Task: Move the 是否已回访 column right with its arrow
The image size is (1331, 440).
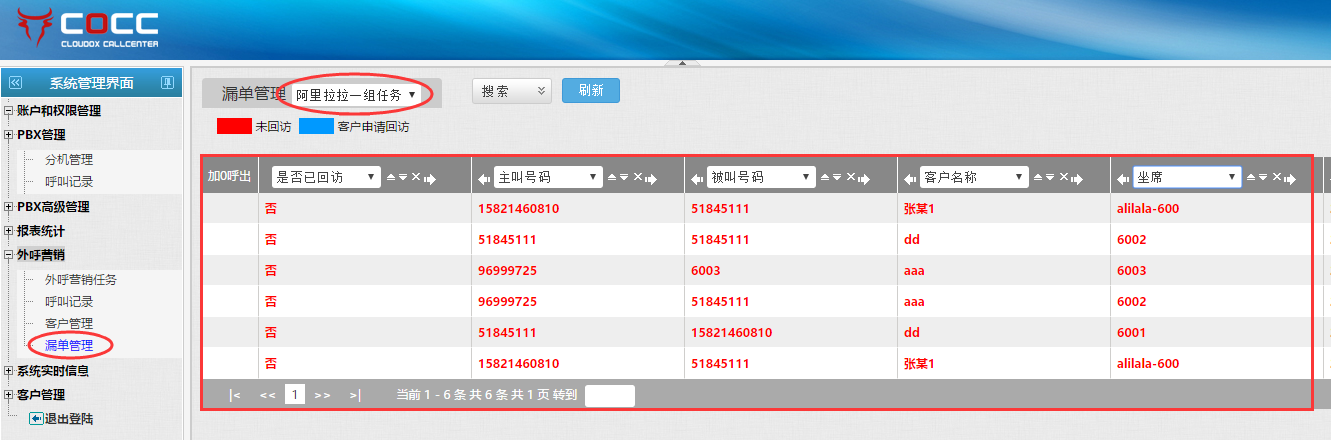Action: coord(430,178)
